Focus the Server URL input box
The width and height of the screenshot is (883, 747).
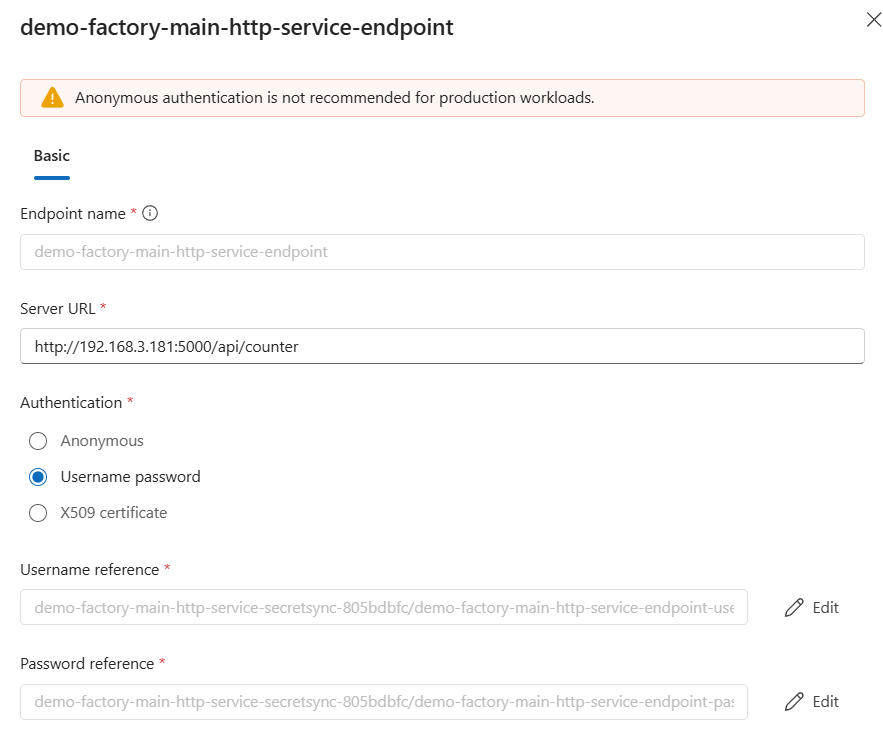(442, 347)
